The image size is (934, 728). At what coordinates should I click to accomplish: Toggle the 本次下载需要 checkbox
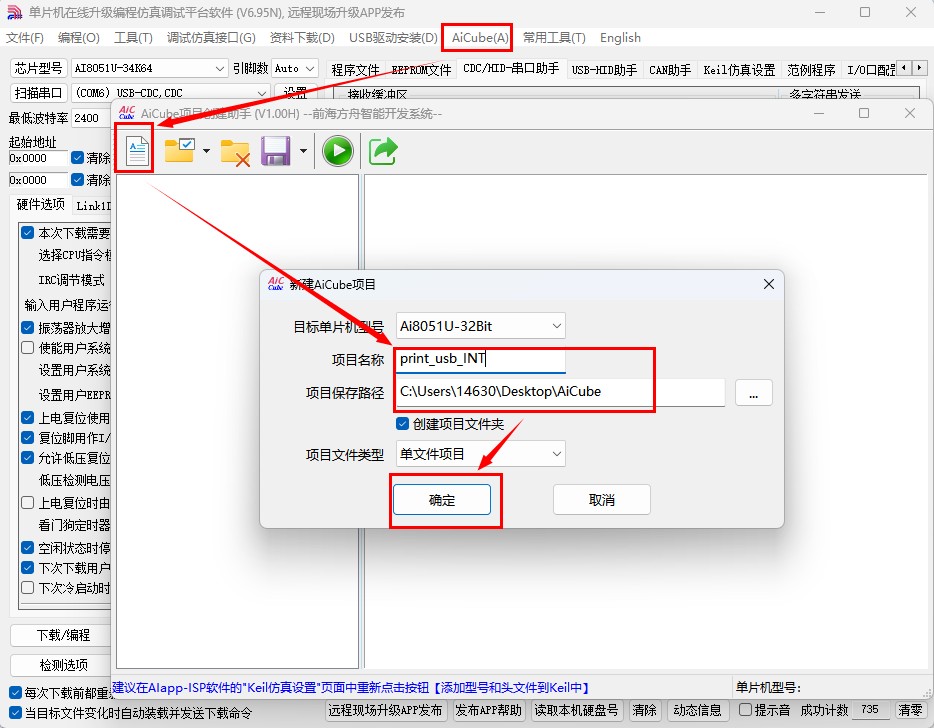(27, 232)
